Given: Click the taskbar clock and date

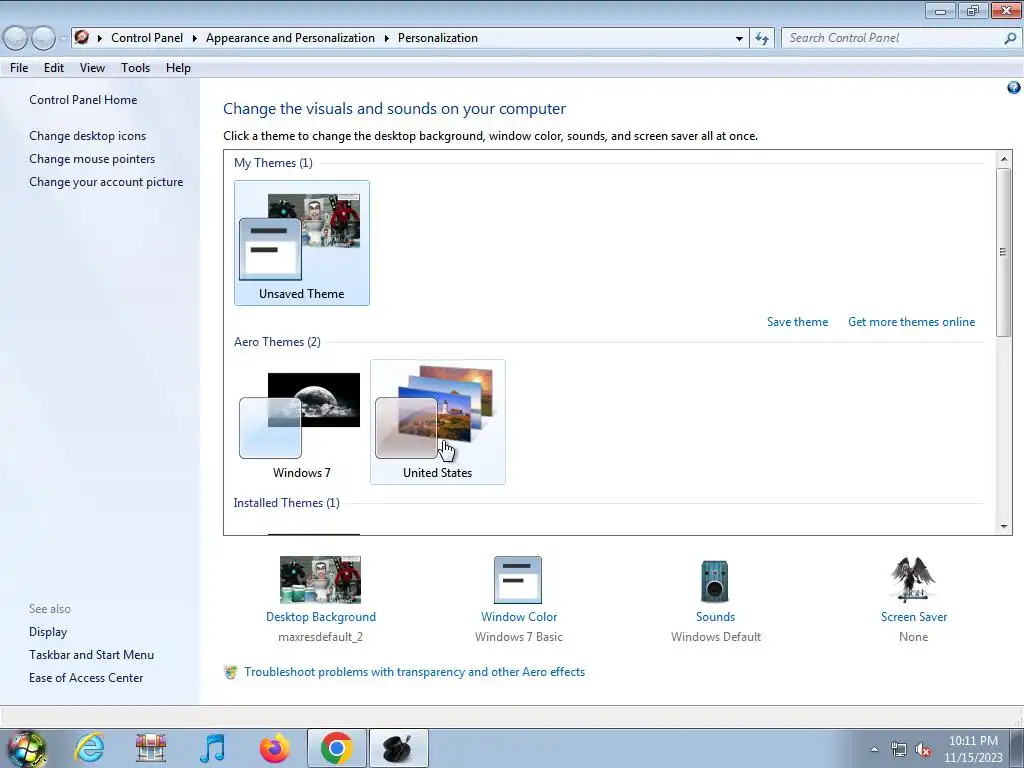Looking at the screenshot, I should point(973,749).
